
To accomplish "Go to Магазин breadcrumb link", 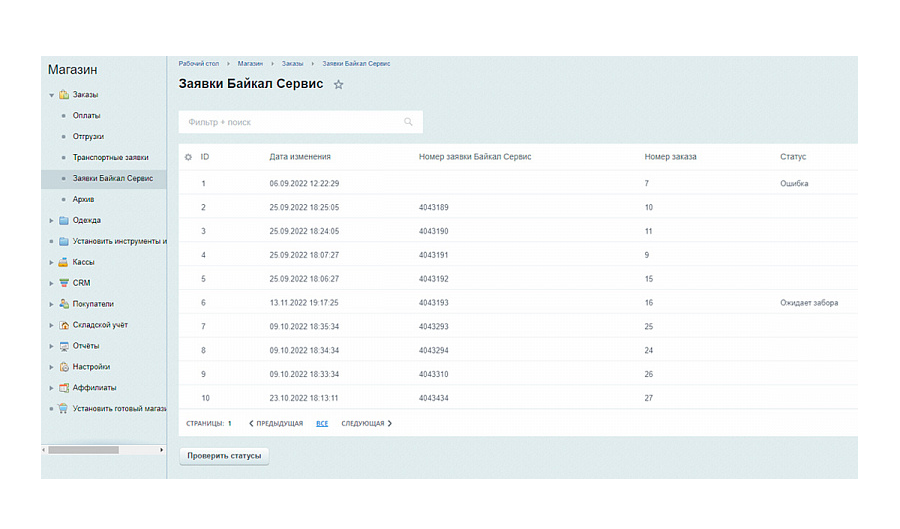I will tap(250, 64).
